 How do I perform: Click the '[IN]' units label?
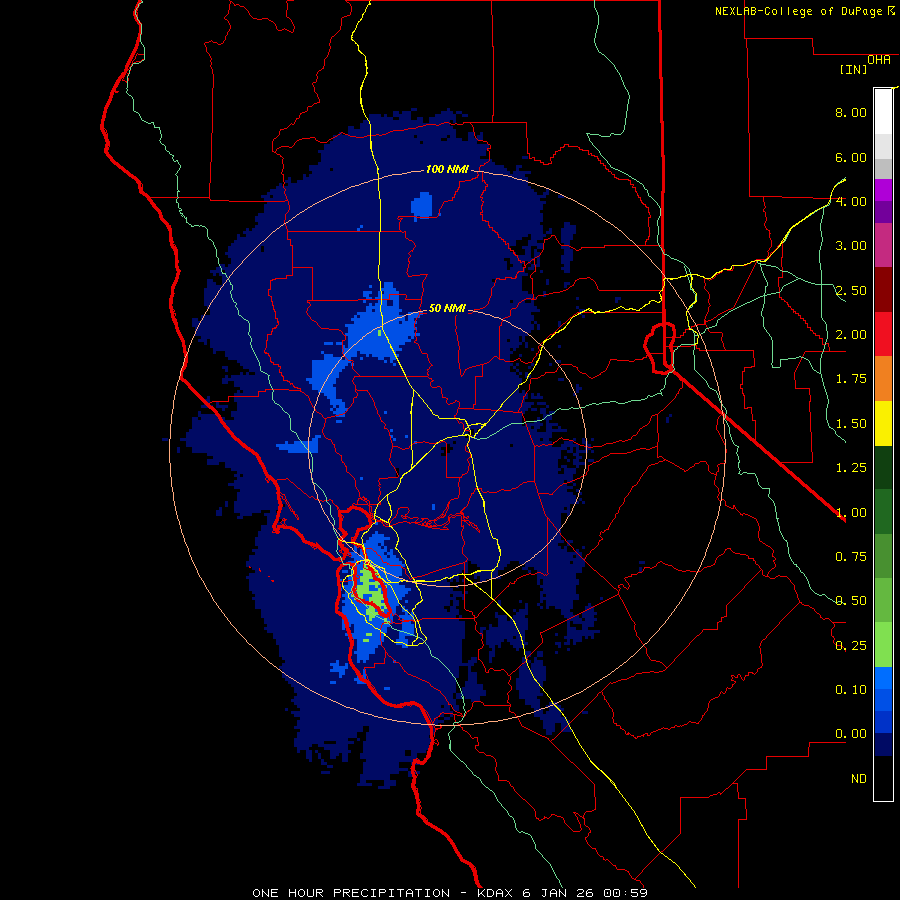pyautogui.click(x=854, y=69)
